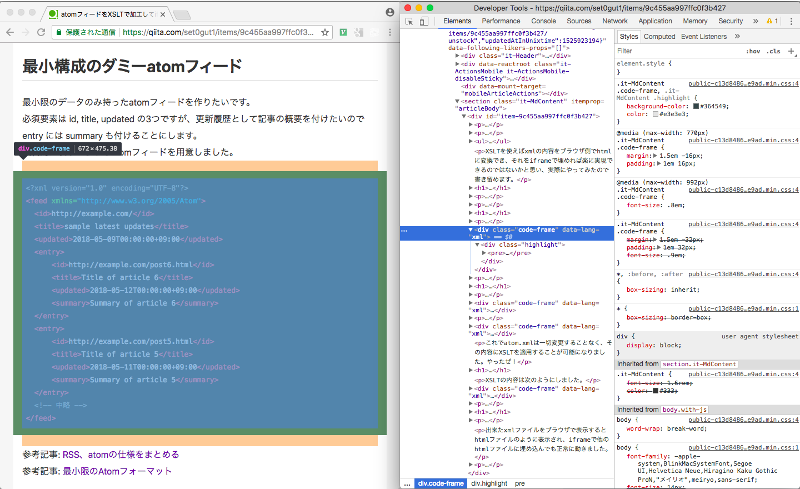Click the Chrome address bar URL
This screenshot has height=489, width=800.
(218, 32)
